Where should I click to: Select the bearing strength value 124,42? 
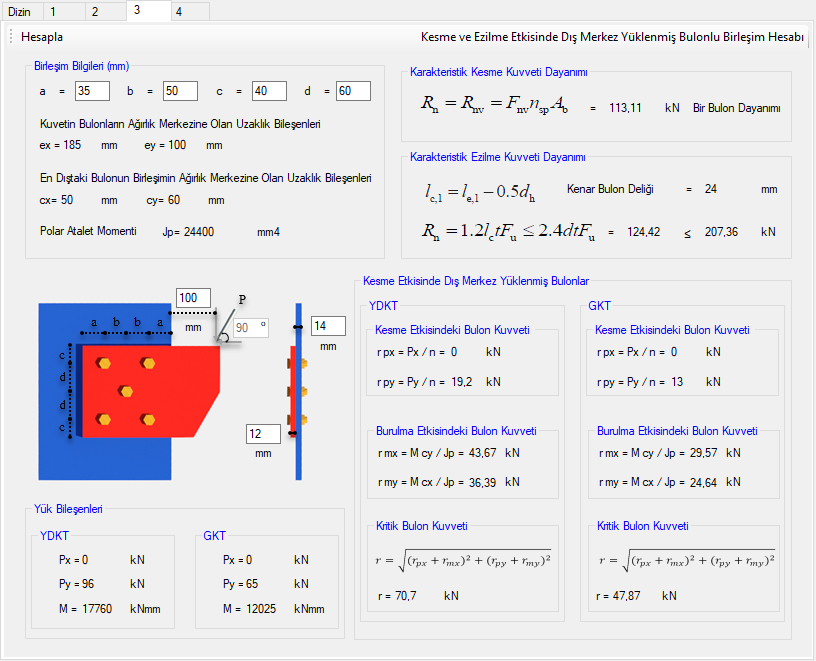643,232
